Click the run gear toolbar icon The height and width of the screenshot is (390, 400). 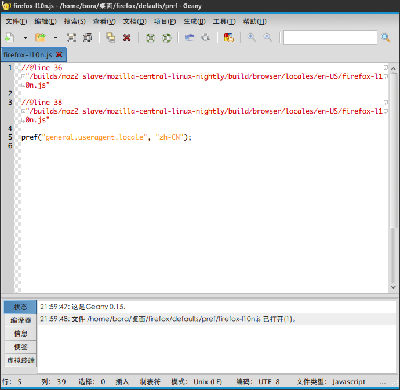click(x=206, y=37)
